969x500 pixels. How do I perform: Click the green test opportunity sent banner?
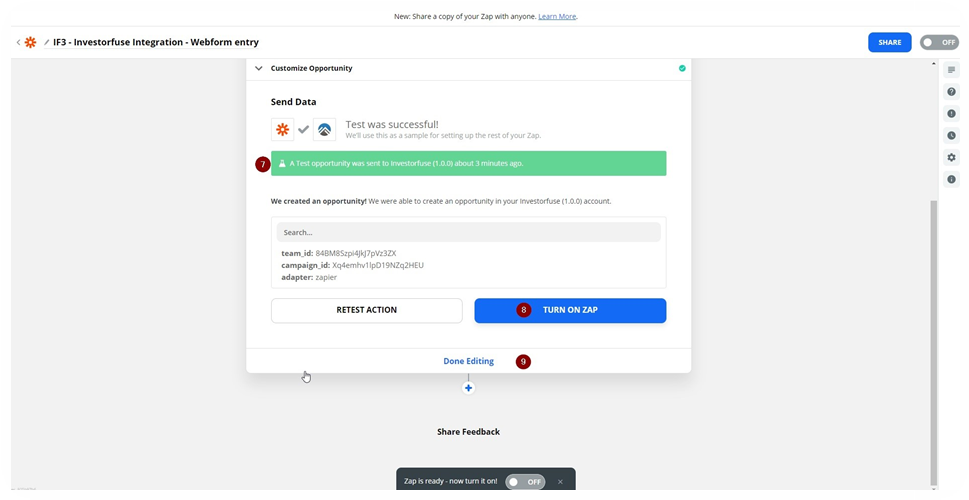click(468, 164)
